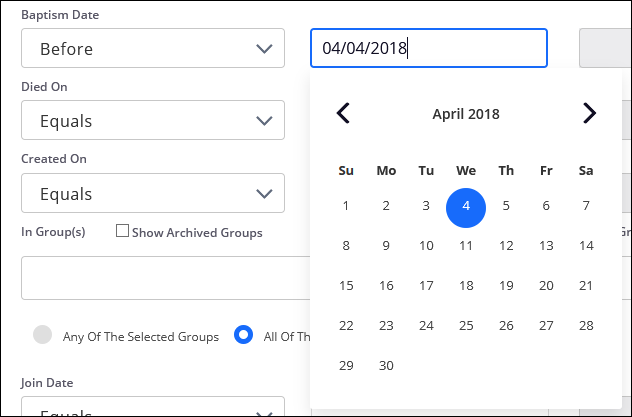The height and width of the screenshot is (417, 632).
Task: Click the Baptism Date input field
Action: [428, 48]
